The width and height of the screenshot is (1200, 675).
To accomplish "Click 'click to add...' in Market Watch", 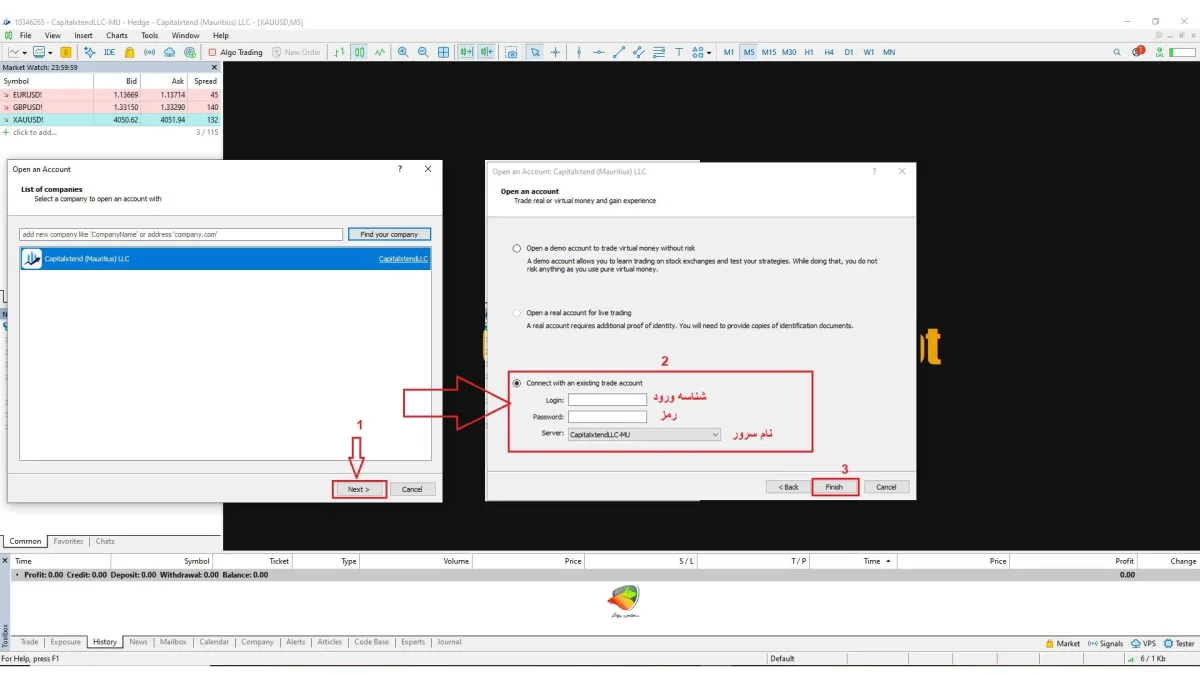I will click(x=35, y=132).
